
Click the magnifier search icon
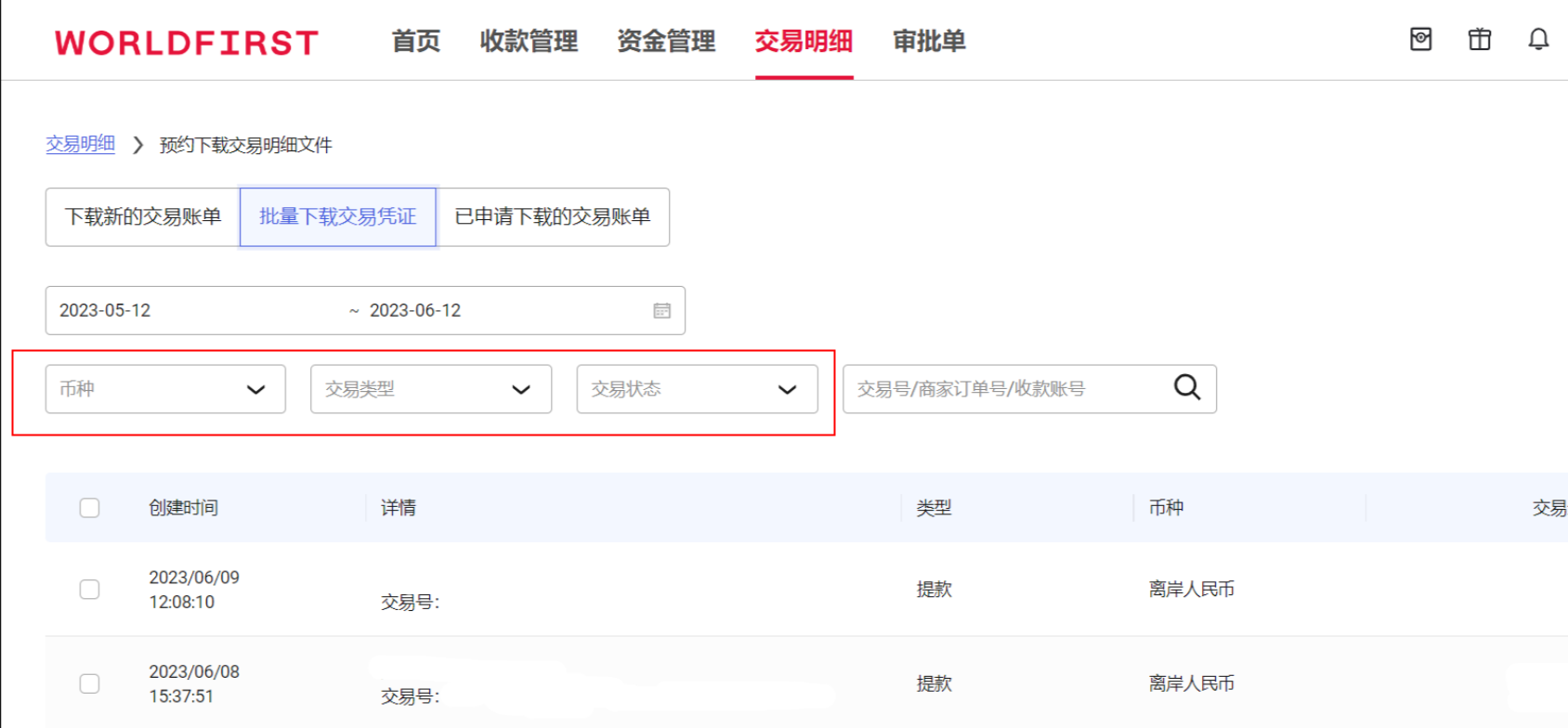point(1186,388)
